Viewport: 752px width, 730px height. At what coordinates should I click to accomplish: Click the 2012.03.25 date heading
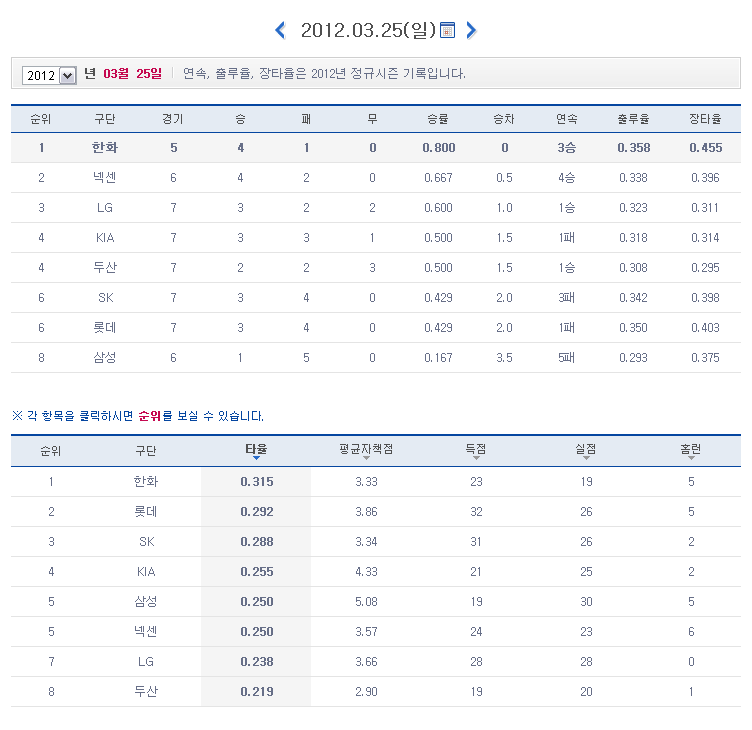(x=368, y=30)
